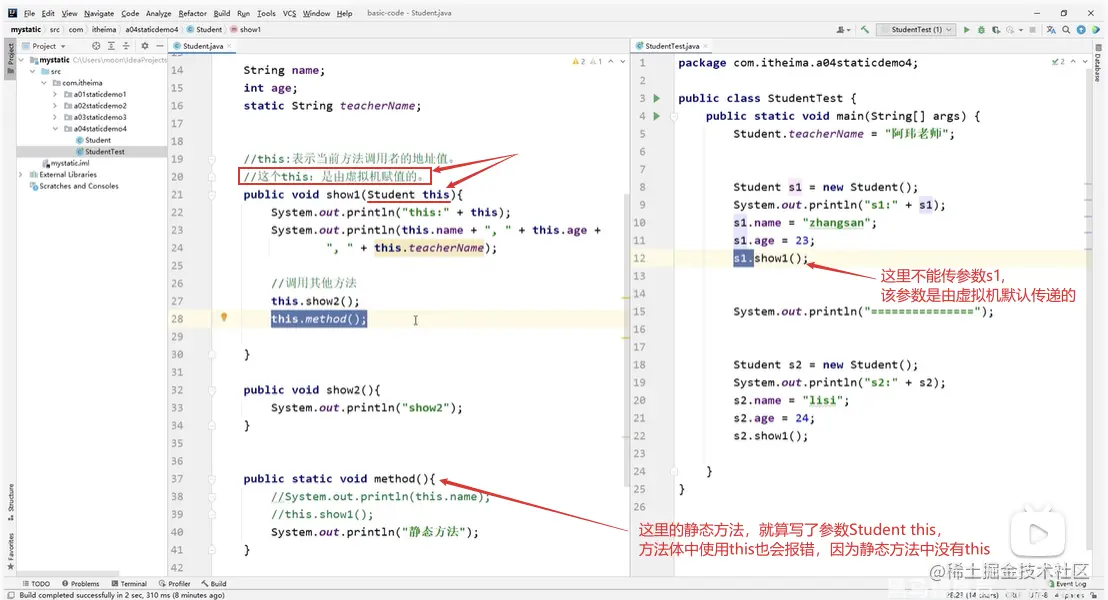The image size is (1108, 600).
Task: Click the inspection checkmark indicator in StudentTest.java editor
Action: [1058, 62]
